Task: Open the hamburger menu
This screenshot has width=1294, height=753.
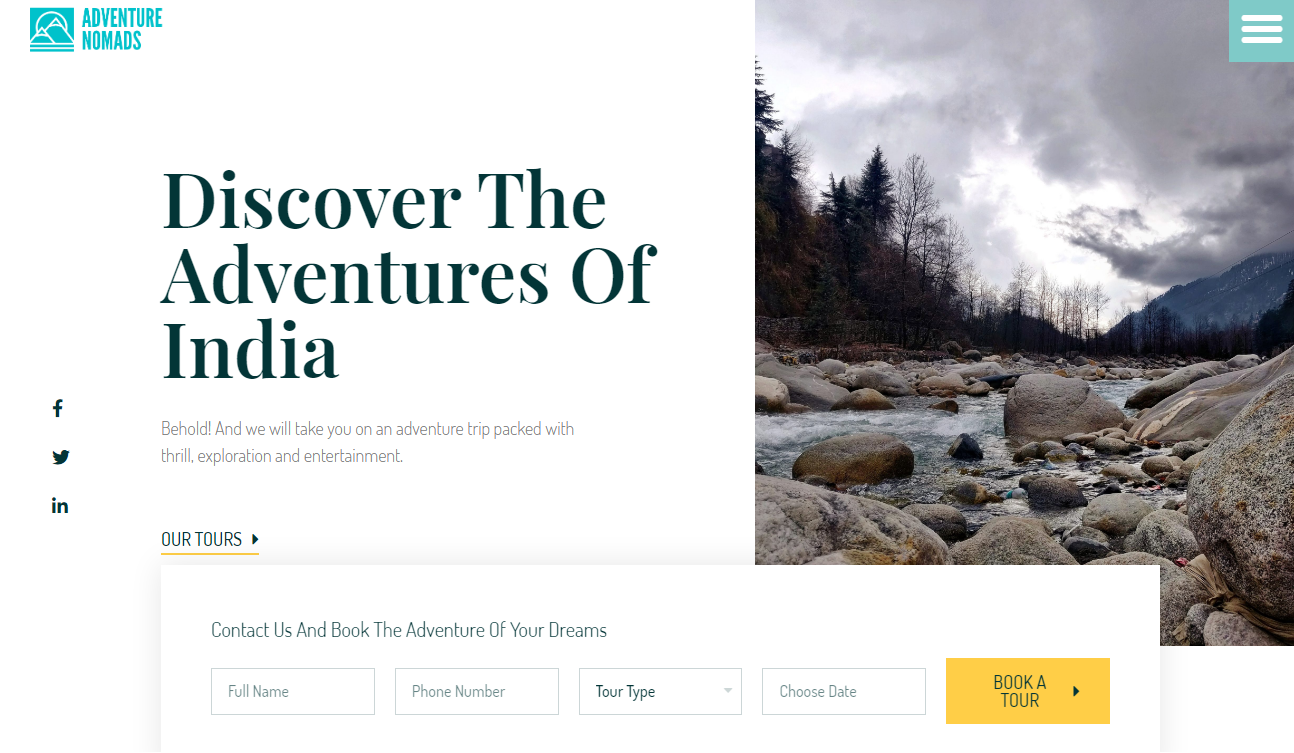Action: [1261, 30]
